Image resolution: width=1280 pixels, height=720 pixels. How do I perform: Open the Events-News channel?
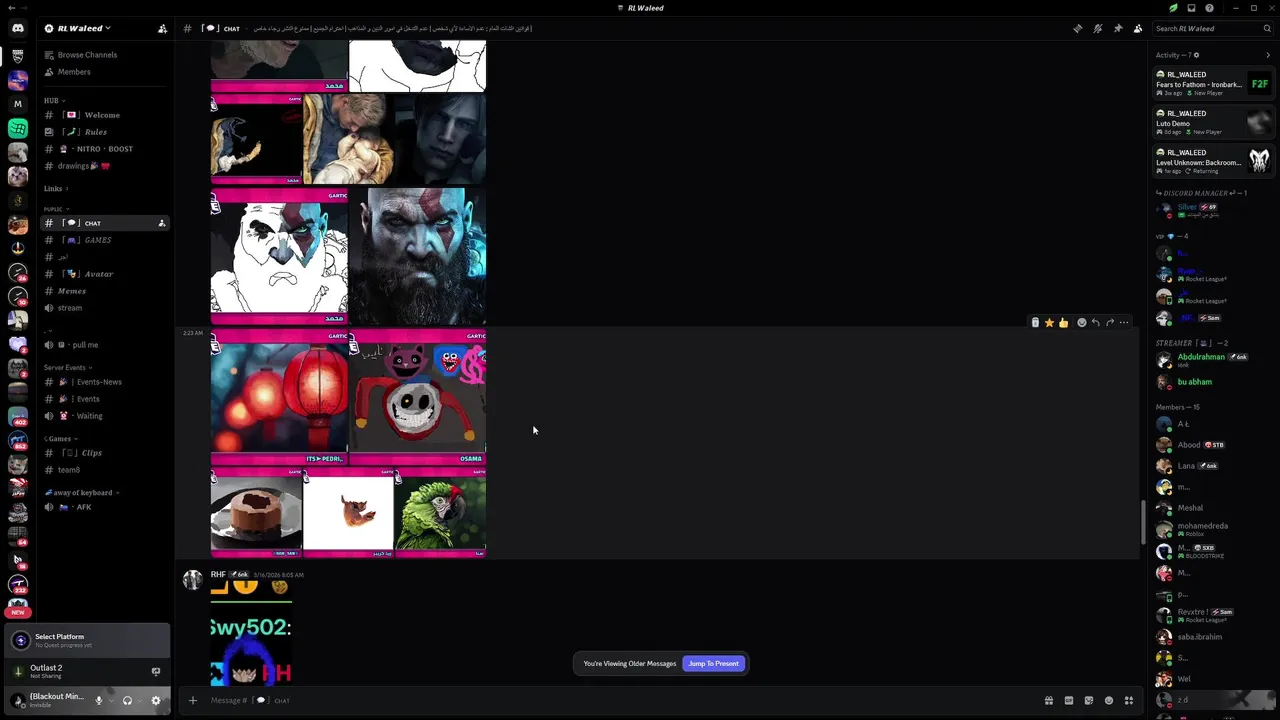pyautogui.click(x=105, y=382)
